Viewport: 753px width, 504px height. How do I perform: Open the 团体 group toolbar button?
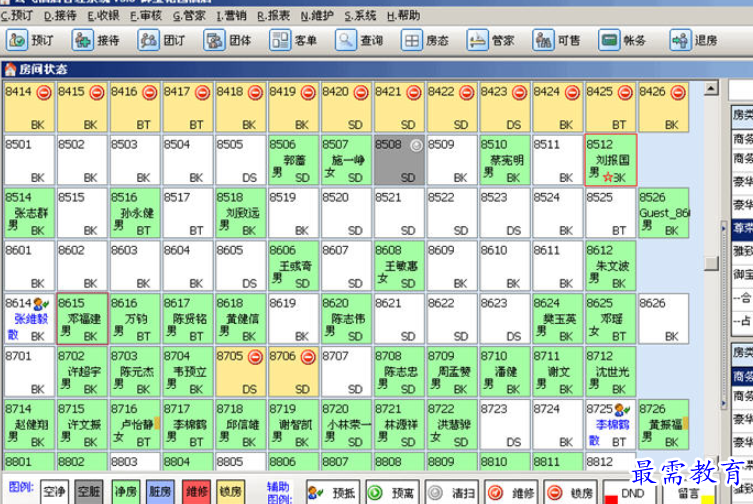(228, 40)
